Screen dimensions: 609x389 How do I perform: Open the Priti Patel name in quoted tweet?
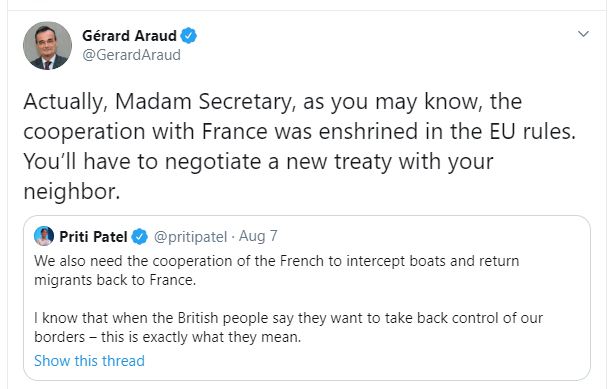(x=93, y=236)
